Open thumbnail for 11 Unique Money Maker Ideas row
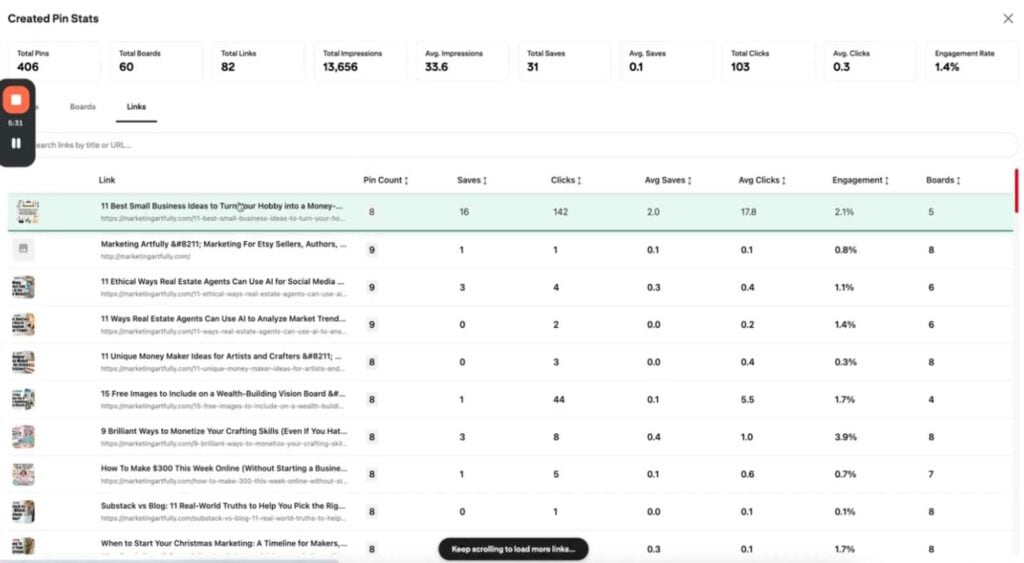1024x563 pixels. click(x=24, y=362)
